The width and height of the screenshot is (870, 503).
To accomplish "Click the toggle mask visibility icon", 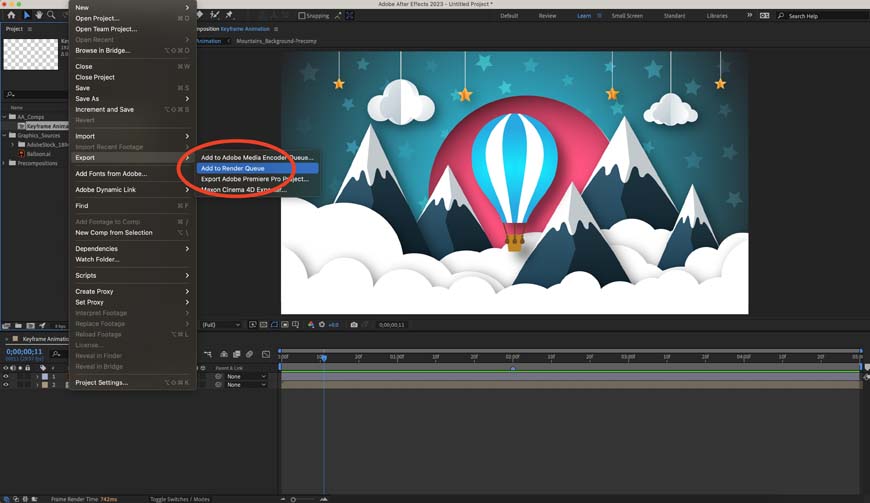I will [x=274, y=324].
